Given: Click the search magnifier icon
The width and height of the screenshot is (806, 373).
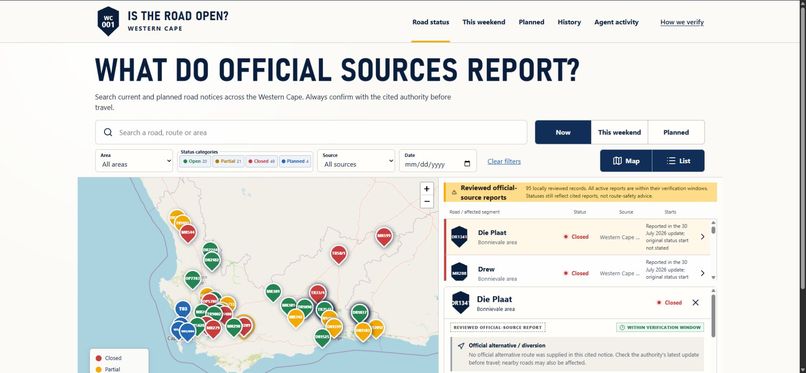Looking at the screenshot, I should click(x=108, y=132).
